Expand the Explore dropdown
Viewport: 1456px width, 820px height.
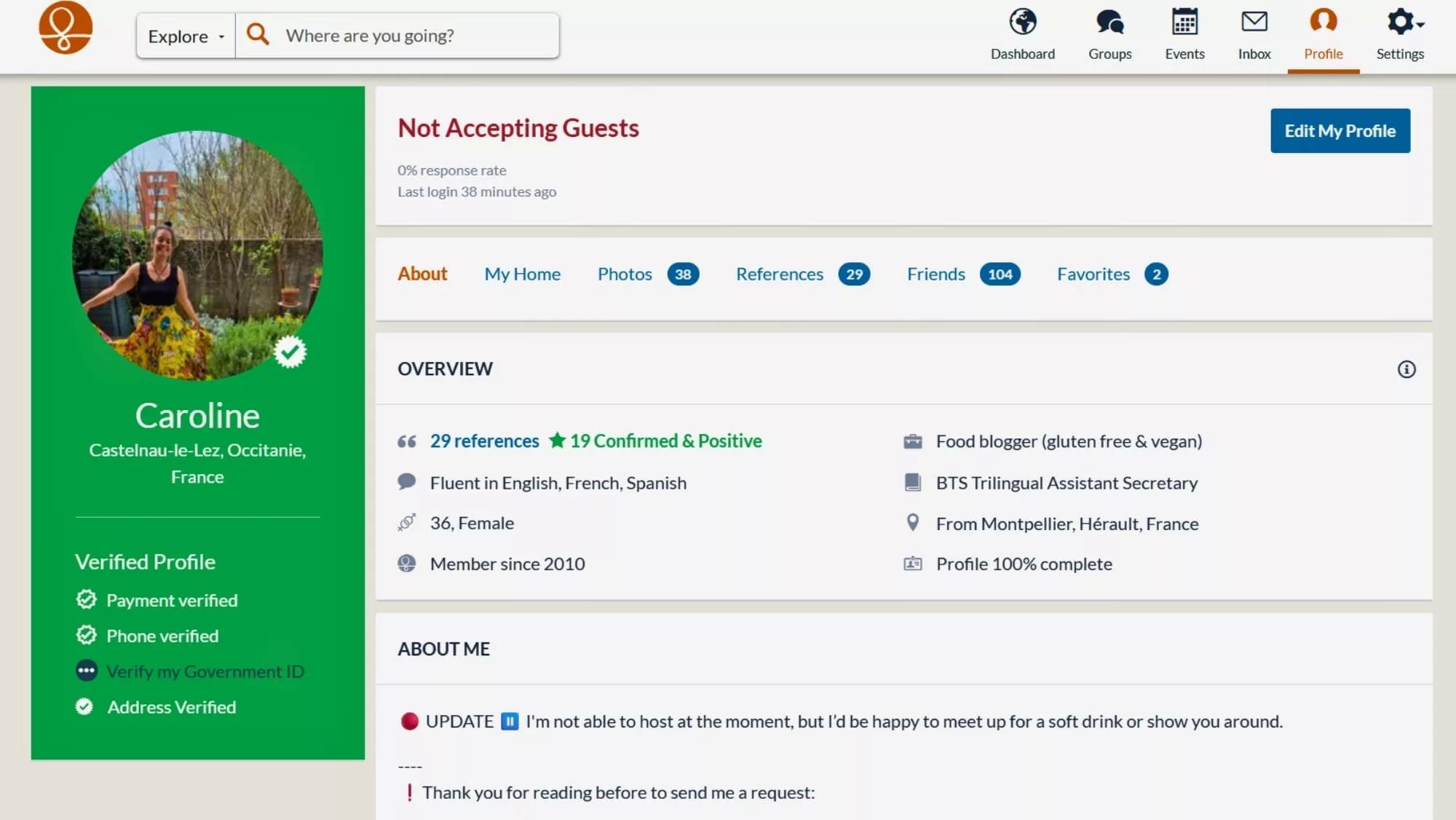pyautogui.click(x=186, y=36)
